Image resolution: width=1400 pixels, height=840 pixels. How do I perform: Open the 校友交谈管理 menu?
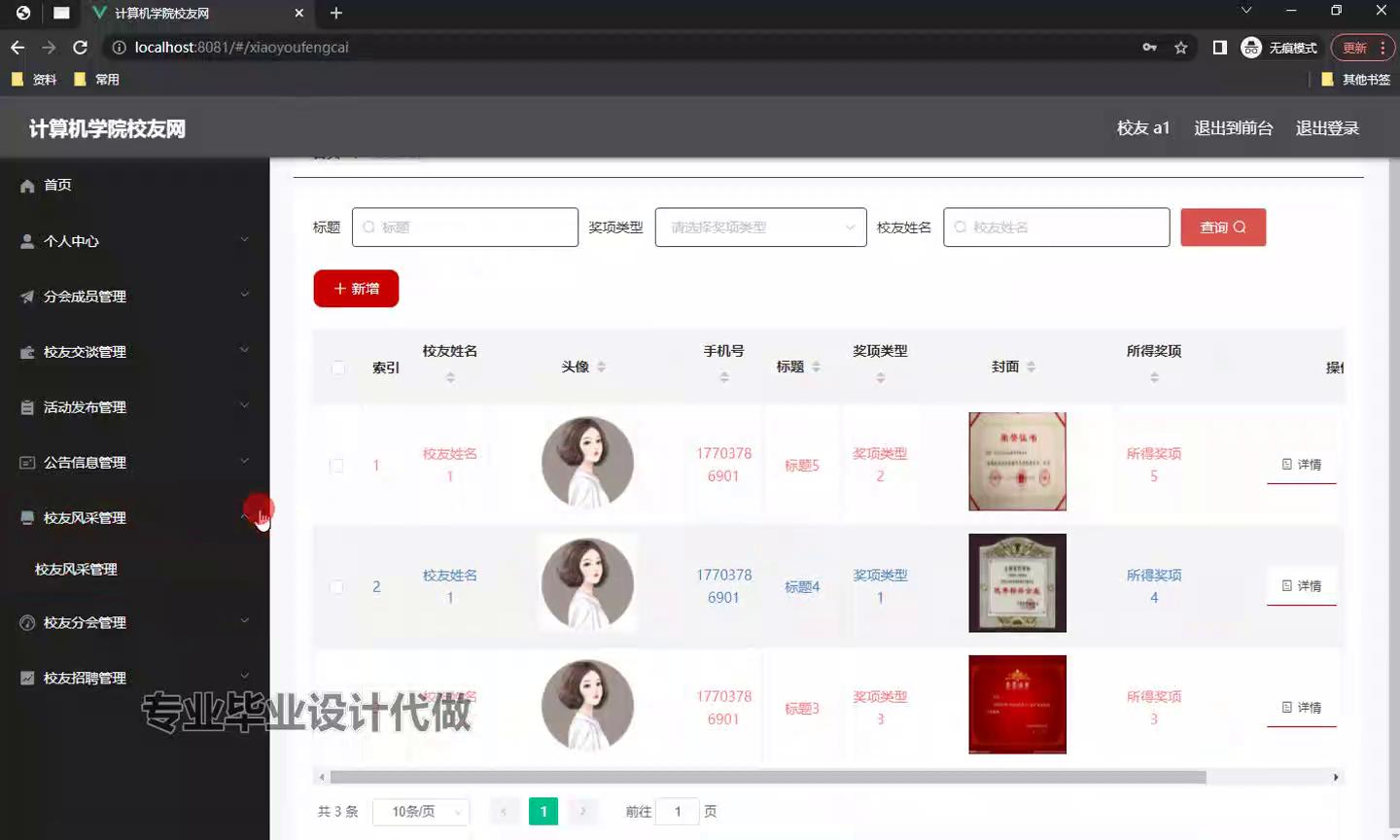pyautogui.click(x=134, y=352)
